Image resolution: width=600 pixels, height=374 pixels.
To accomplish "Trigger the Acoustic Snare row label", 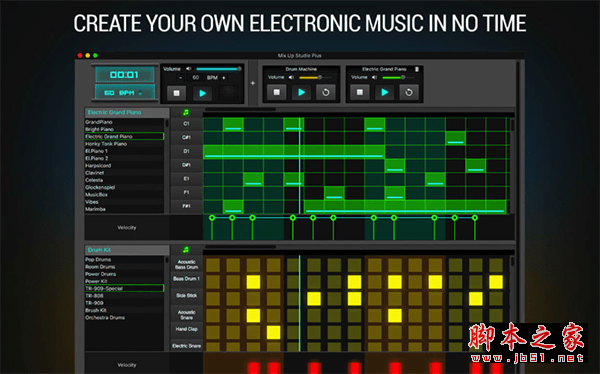I will click(186, 315).
